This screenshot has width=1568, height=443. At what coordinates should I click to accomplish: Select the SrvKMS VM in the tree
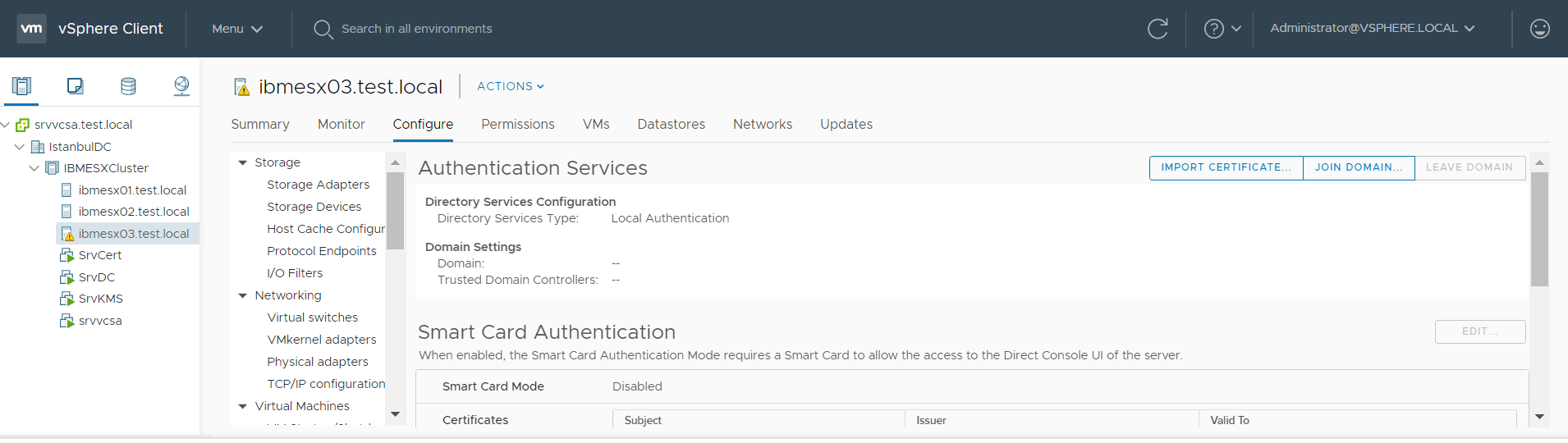point(100,299)
